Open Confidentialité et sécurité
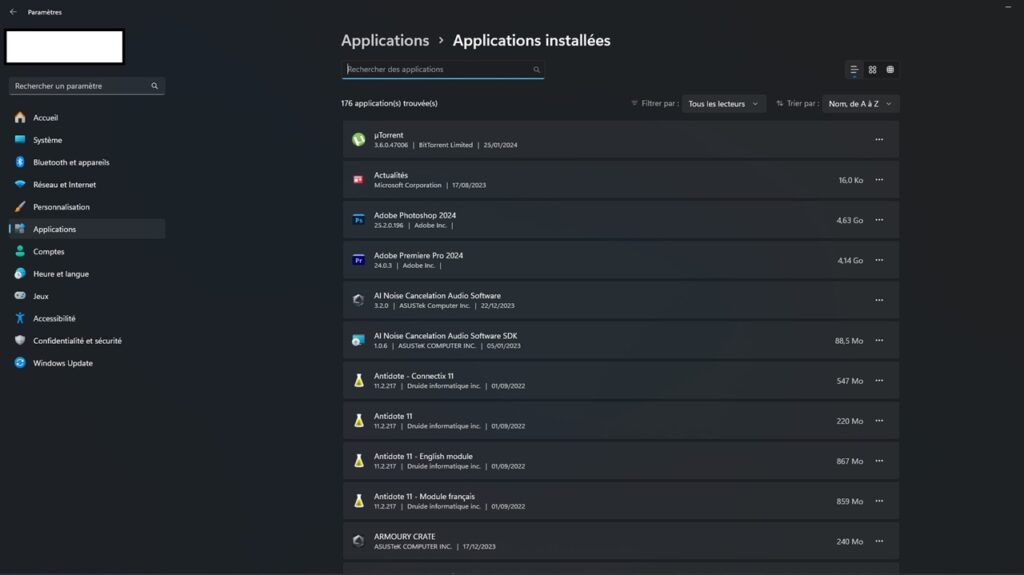 [x=87, y=340]
